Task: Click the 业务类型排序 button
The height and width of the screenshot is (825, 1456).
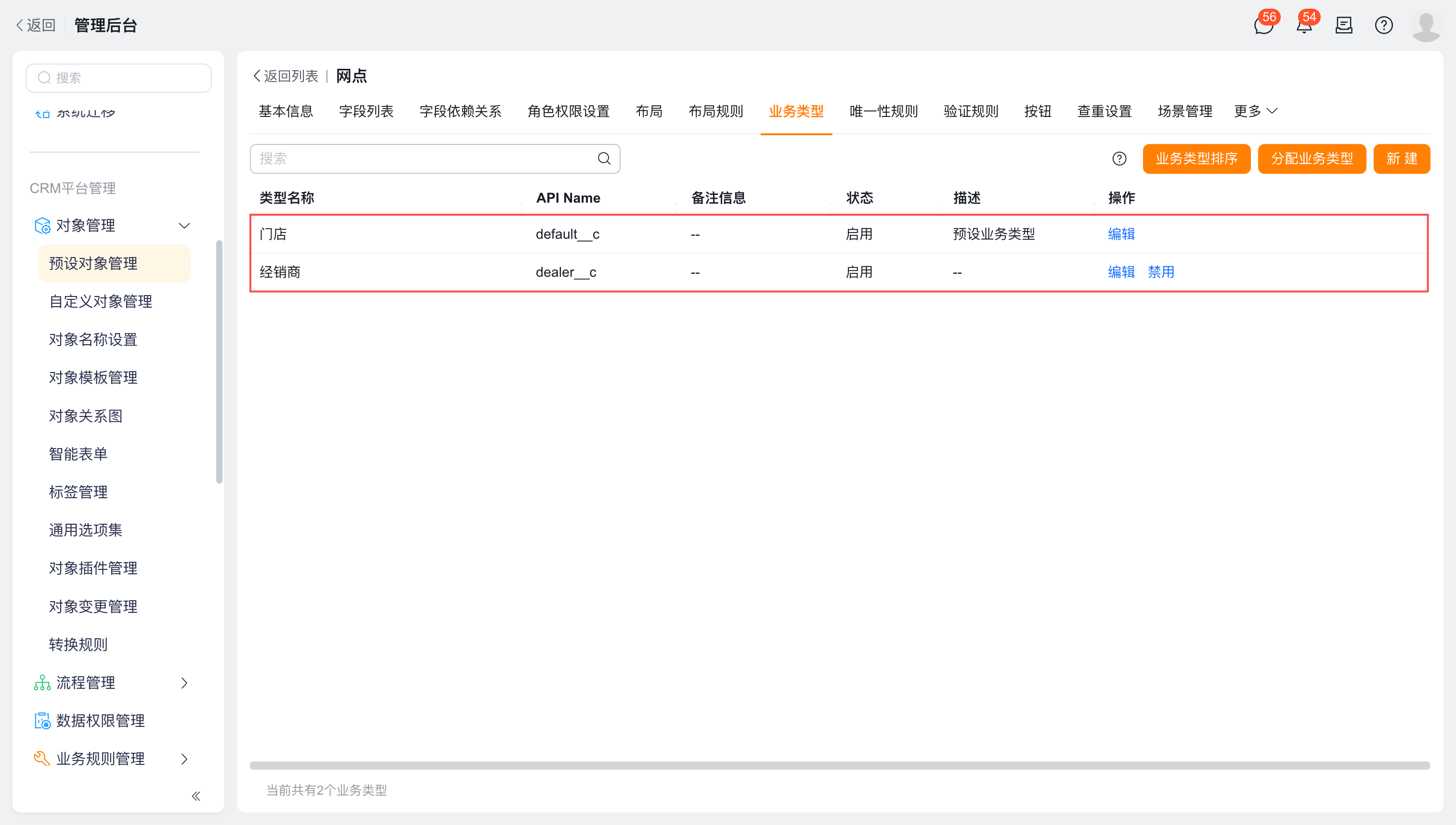Action: click(1196, 159)
